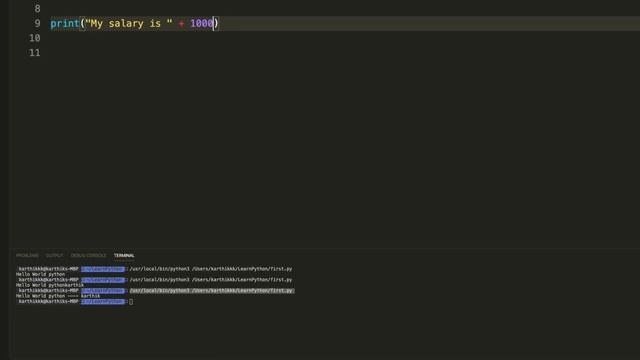Click line number 8 in the gutter
The image size is (640, 360).
pos(38,9)
